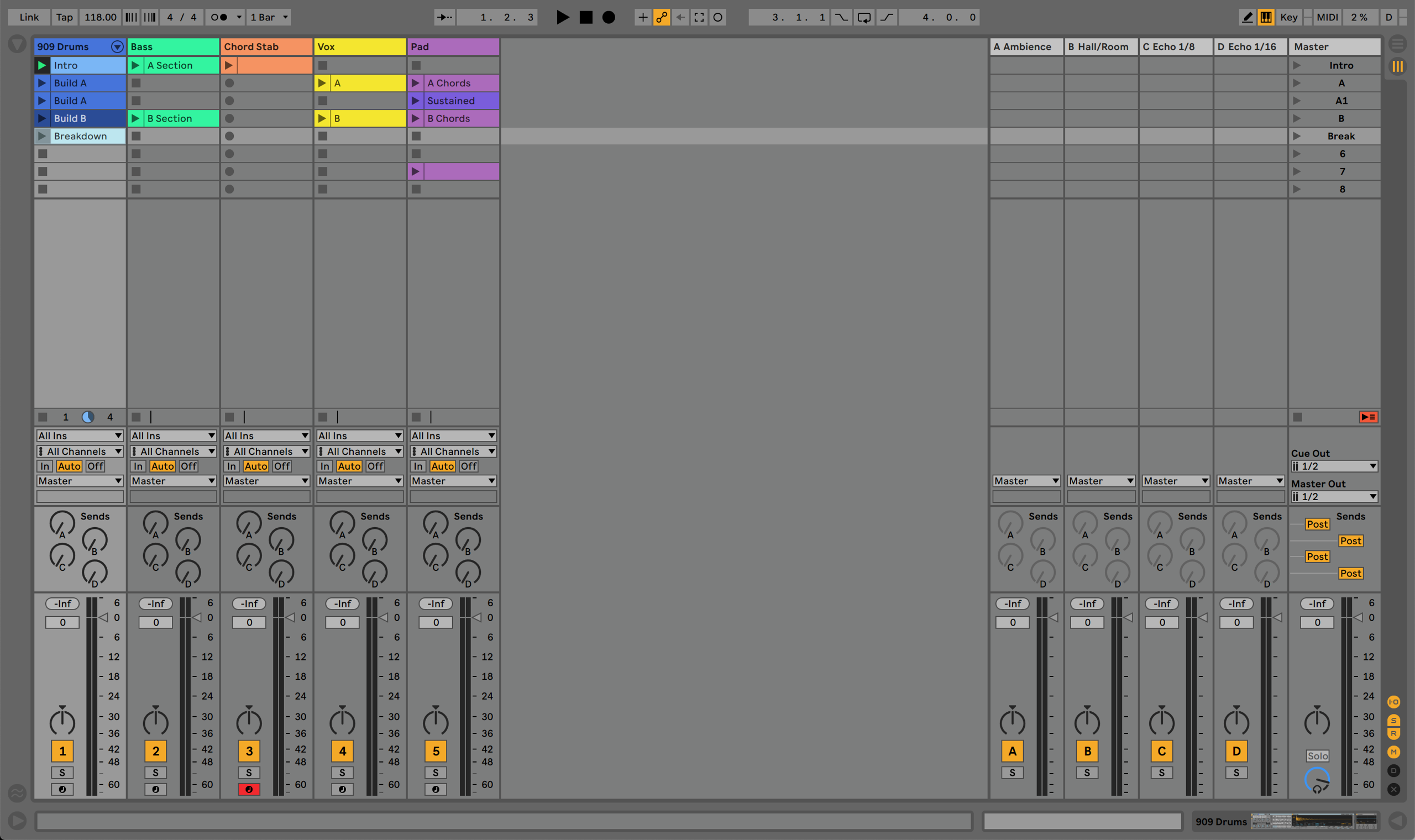Show or hide the In/Out section
The height and width of the screenshot is (840, 1415).
tap(1393, 702)
